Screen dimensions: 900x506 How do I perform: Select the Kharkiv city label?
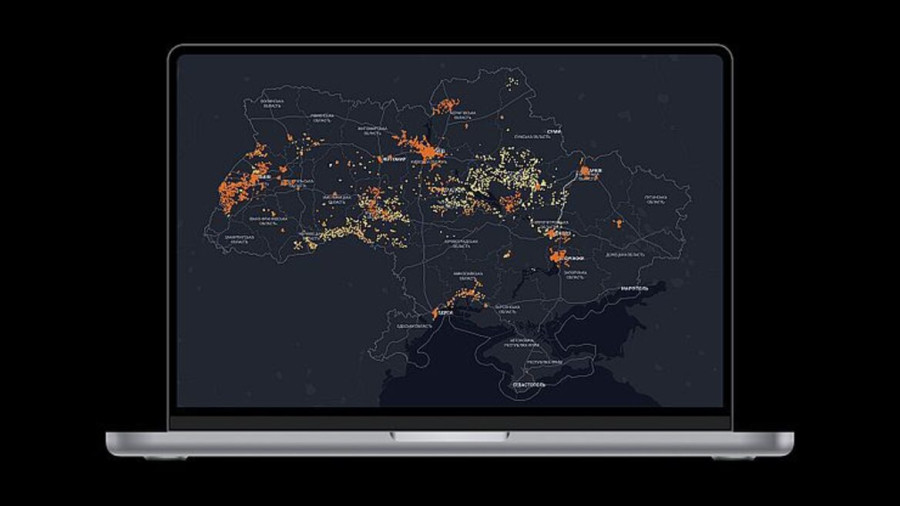(x=594, y=171)
